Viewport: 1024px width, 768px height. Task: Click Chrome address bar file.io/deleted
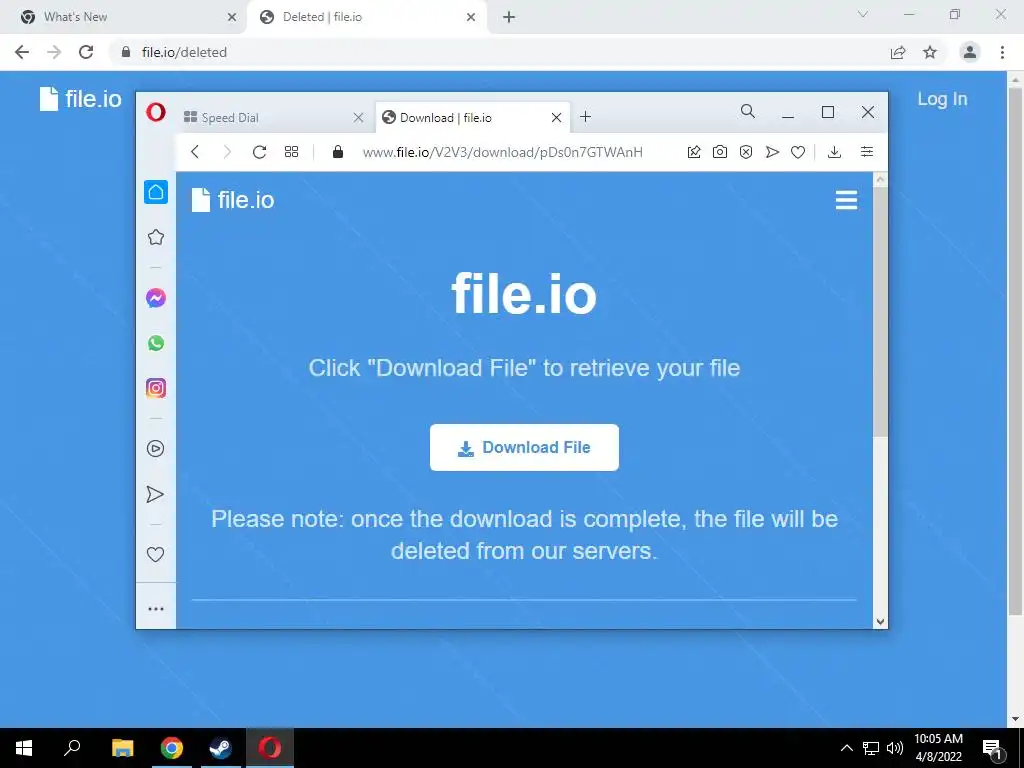tap(184, 52)
